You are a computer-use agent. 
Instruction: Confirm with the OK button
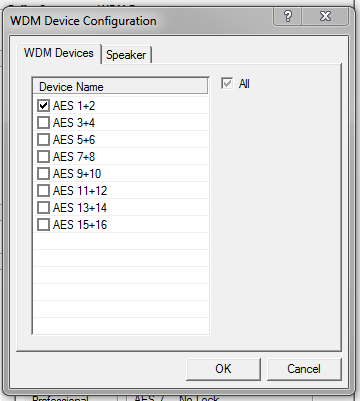(223, 369)
